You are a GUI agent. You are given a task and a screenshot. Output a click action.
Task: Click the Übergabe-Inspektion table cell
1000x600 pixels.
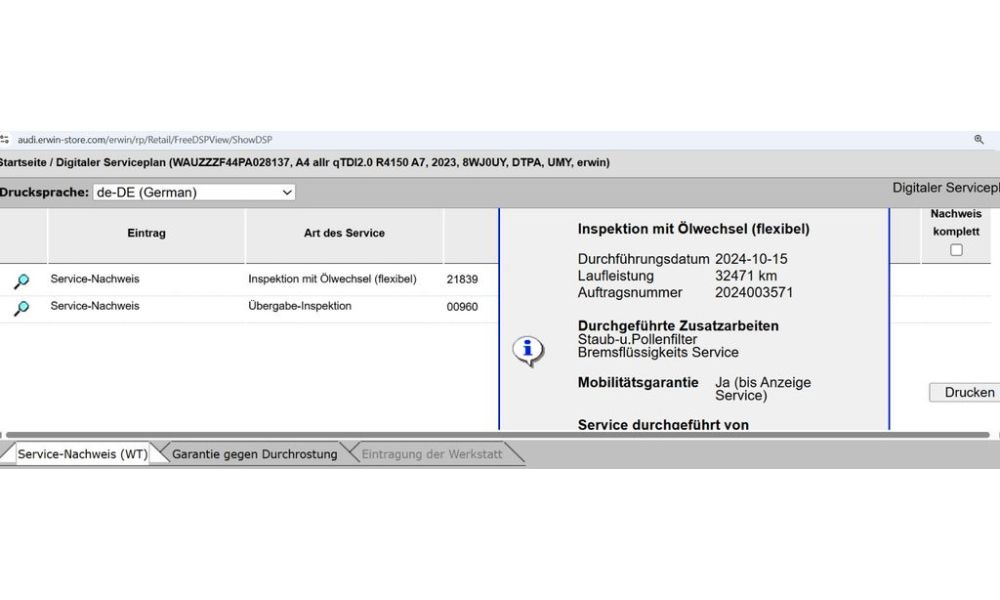(300, 306)
